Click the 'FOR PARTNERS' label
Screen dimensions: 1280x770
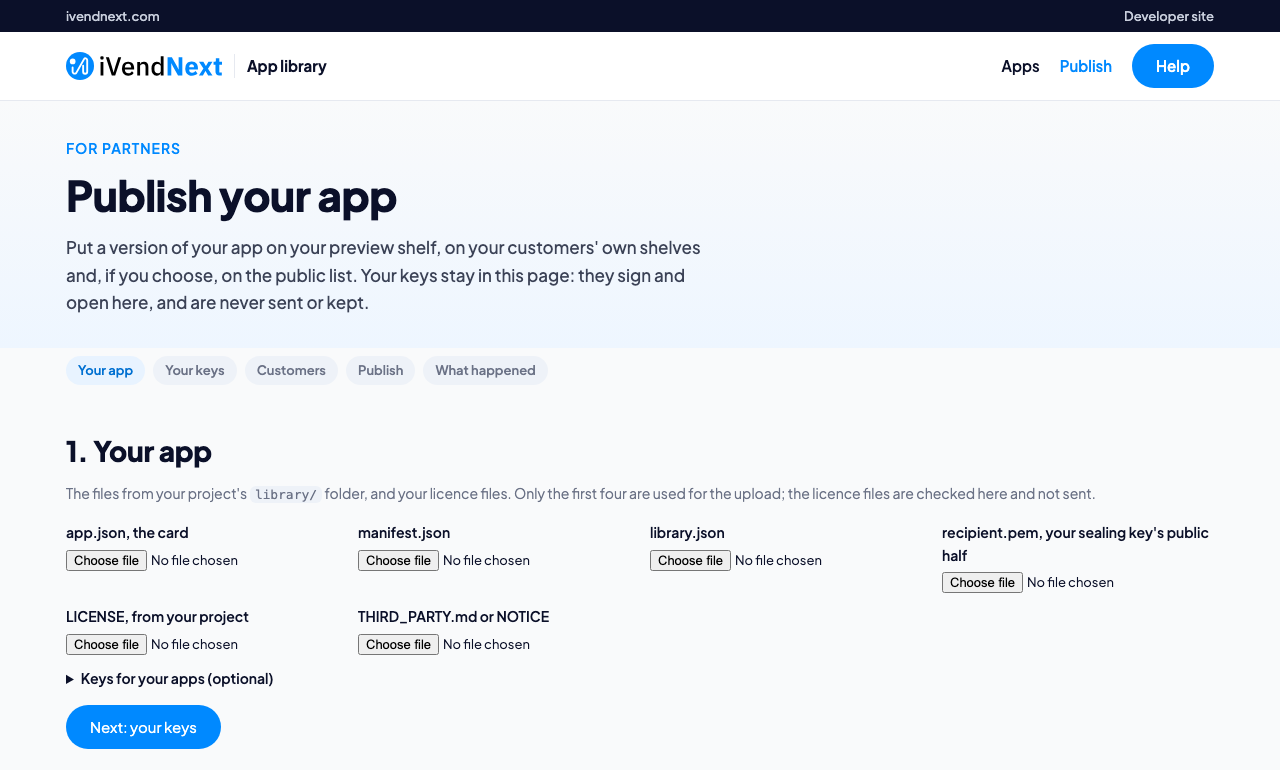(123, 148)
